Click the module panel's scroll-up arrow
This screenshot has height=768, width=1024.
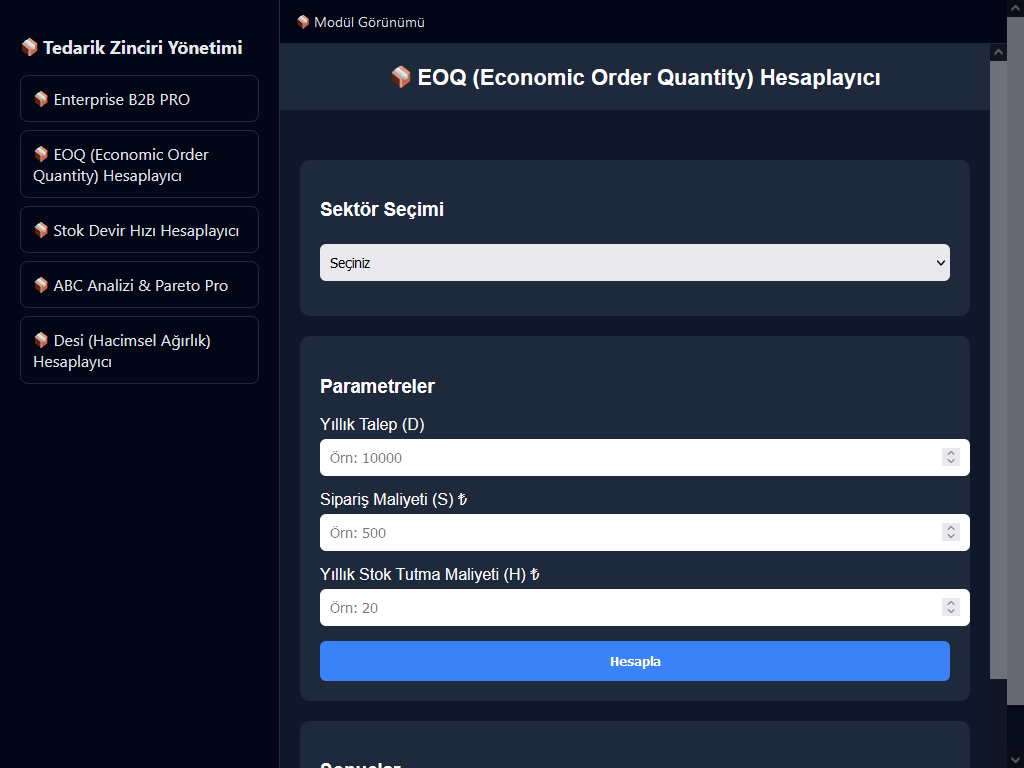998,52
